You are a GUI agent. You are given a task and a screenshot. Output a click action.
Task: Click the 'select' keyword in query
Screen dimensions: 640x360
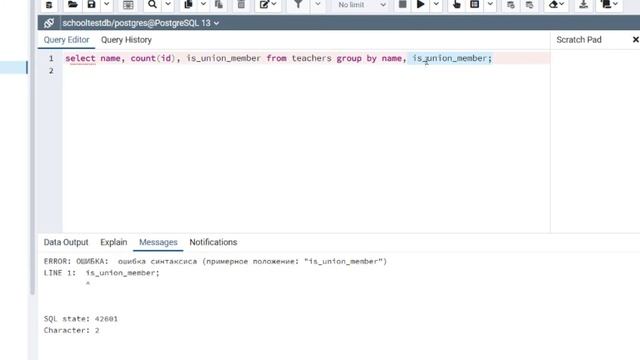80,58
